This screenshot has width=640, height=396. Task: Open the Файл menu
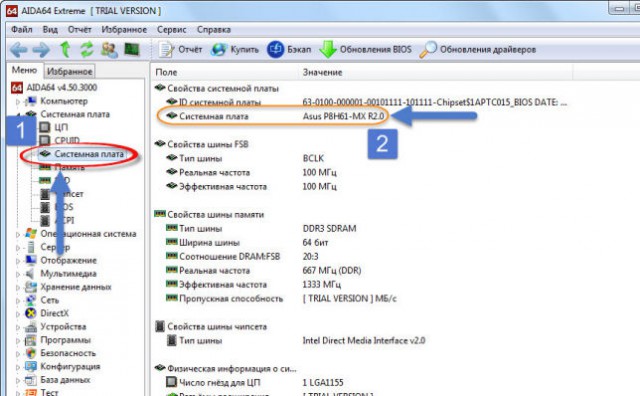[x=22, y=30]
